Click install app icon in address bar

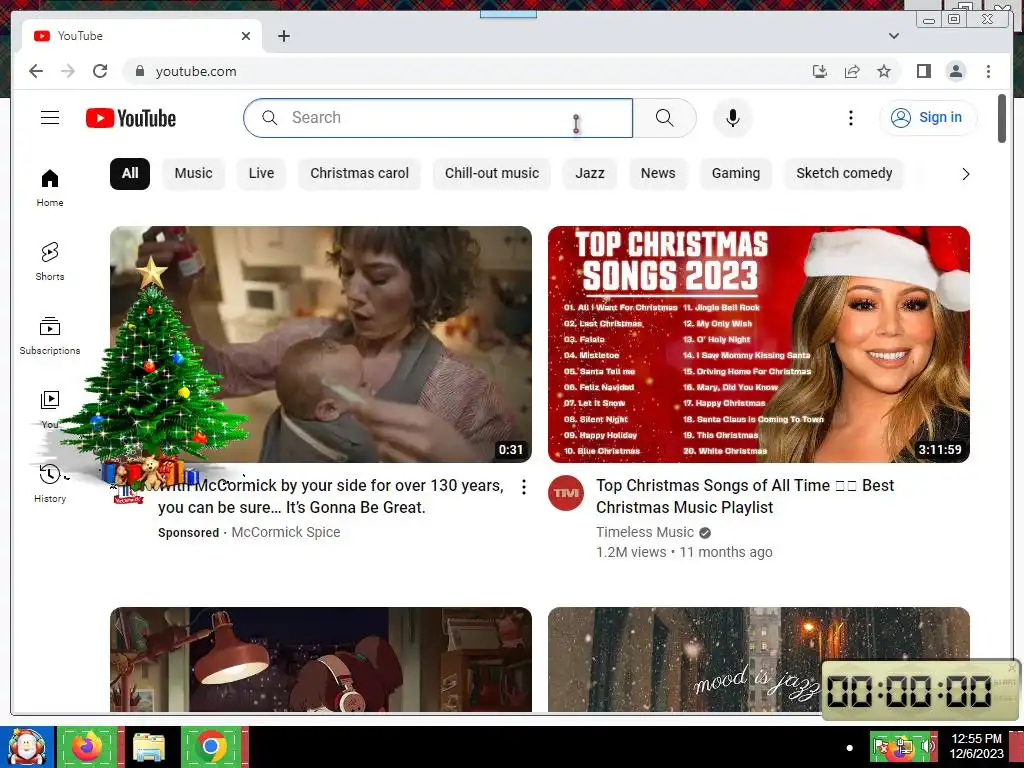click(x=820, y=71)
